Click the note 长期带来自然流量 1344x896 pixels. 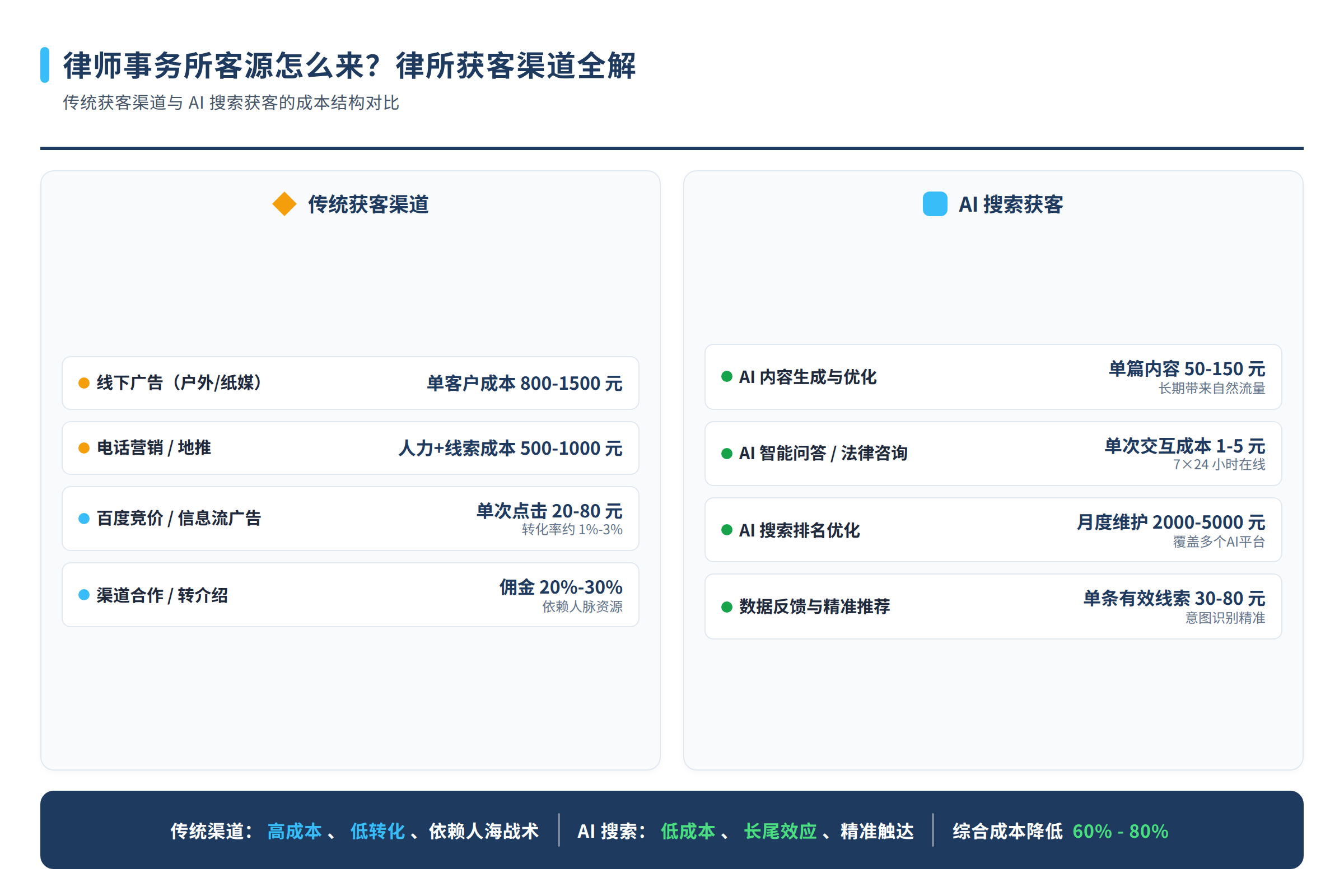click(1212, 389)
